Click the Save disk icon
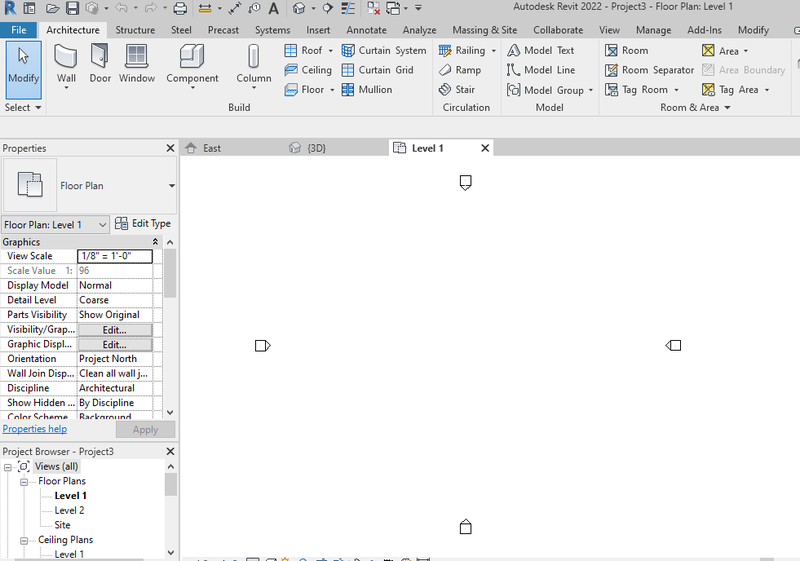 [x=72, y=8]
